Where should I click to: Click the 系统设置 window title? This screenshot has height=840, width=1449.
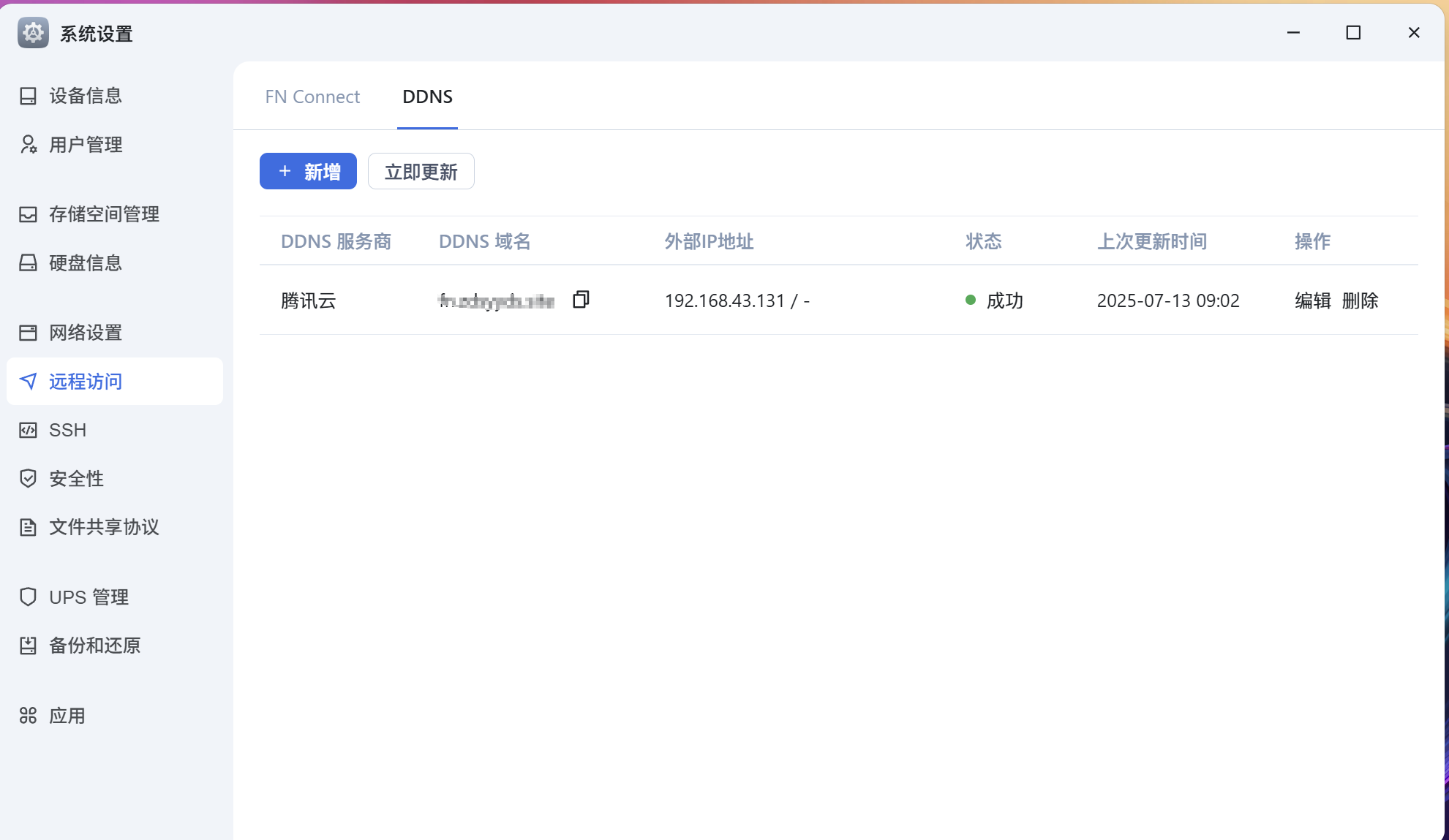click(97, 34)
